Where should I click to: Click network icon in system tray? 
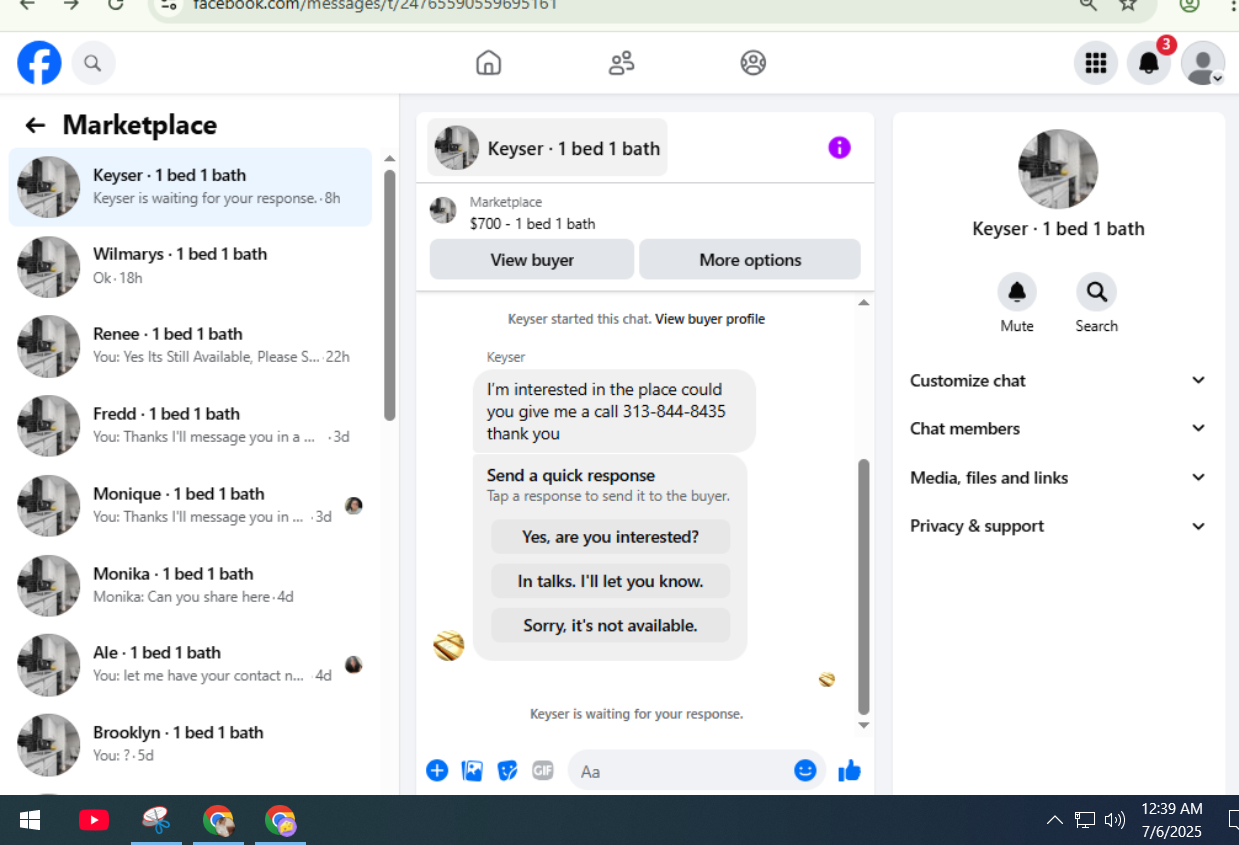click(x=1085, y=820)
